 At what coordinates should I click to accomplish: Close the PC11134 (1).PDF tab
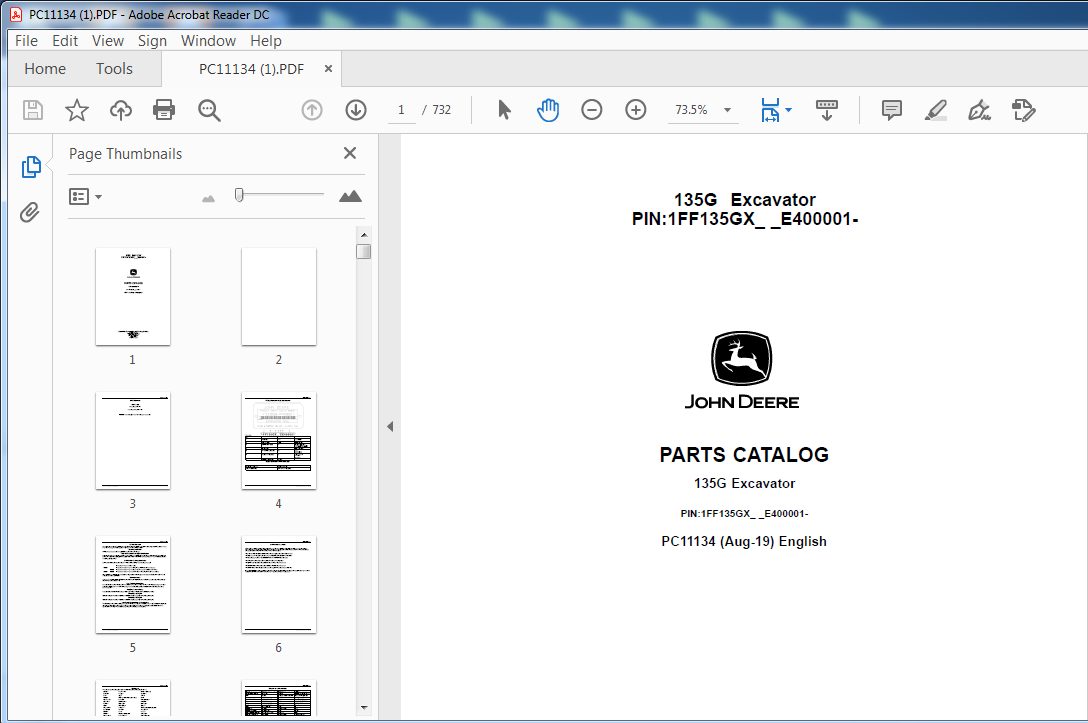click(x=328, y=69)
